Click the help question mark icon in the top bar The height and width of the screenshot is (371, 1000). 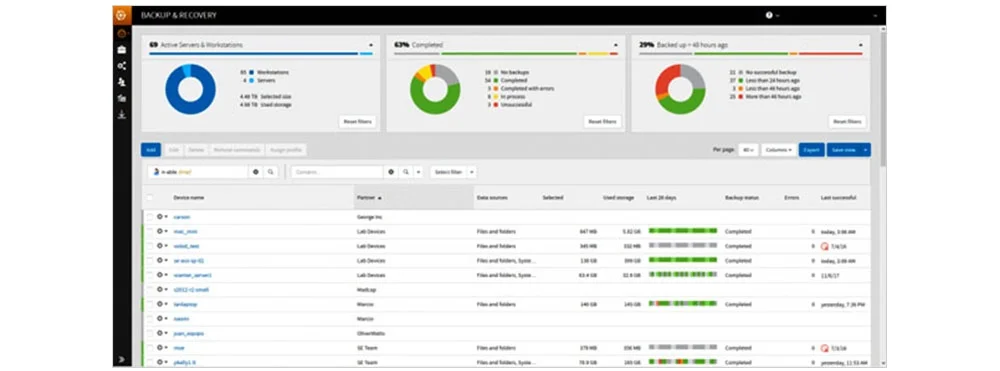[769, 15]
